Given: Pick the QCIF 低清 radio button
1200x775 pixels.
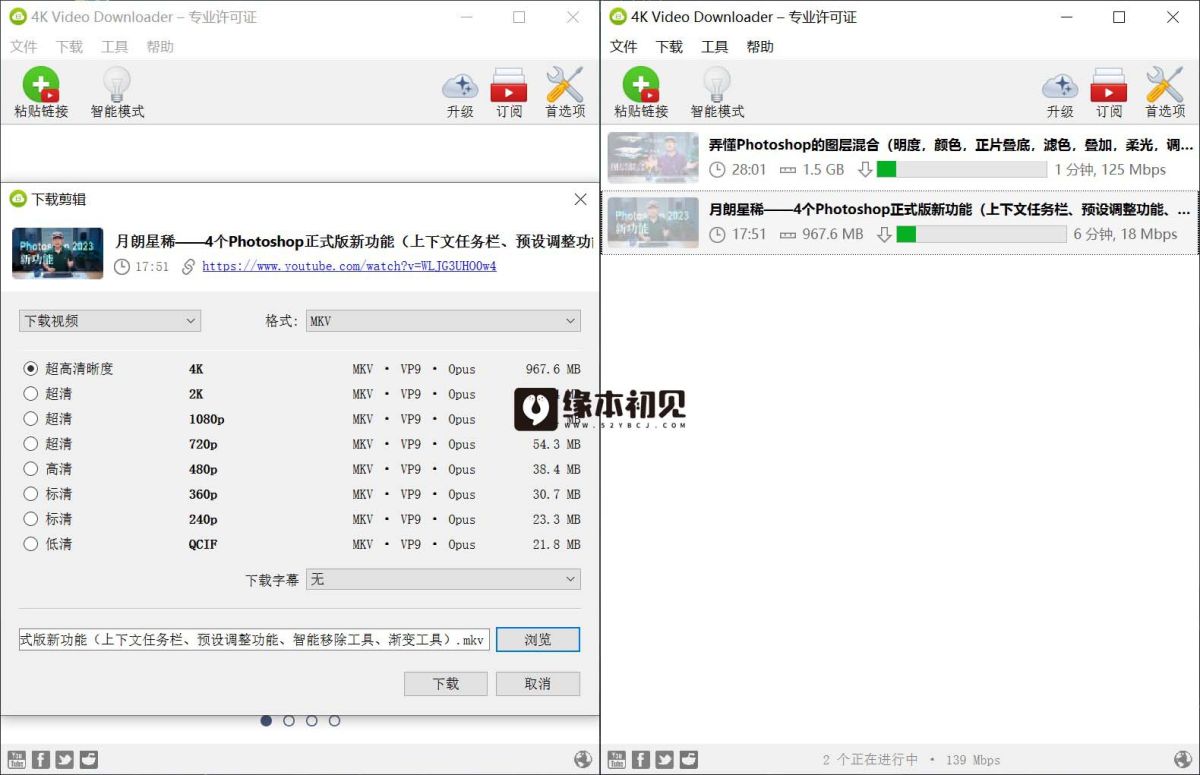Looking at the screenshot, I should tap(31, 544).
